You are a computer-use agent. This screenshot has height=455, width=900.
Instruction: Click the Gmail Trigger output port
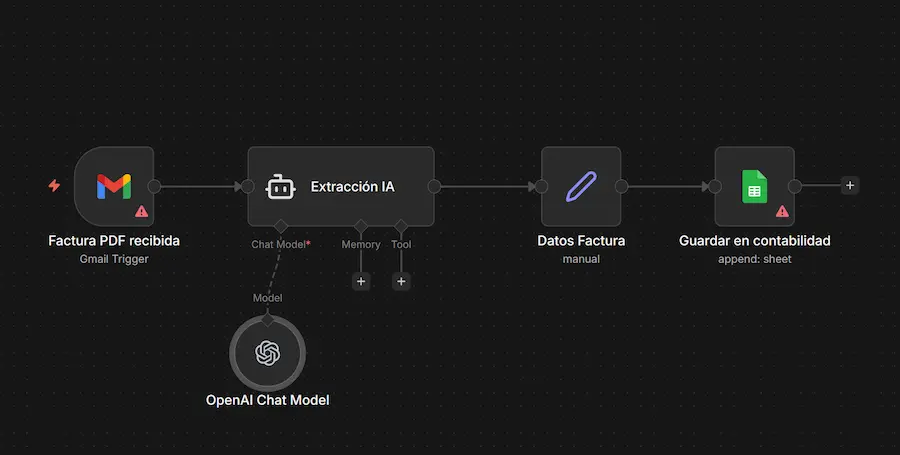(x=155, y=186)
